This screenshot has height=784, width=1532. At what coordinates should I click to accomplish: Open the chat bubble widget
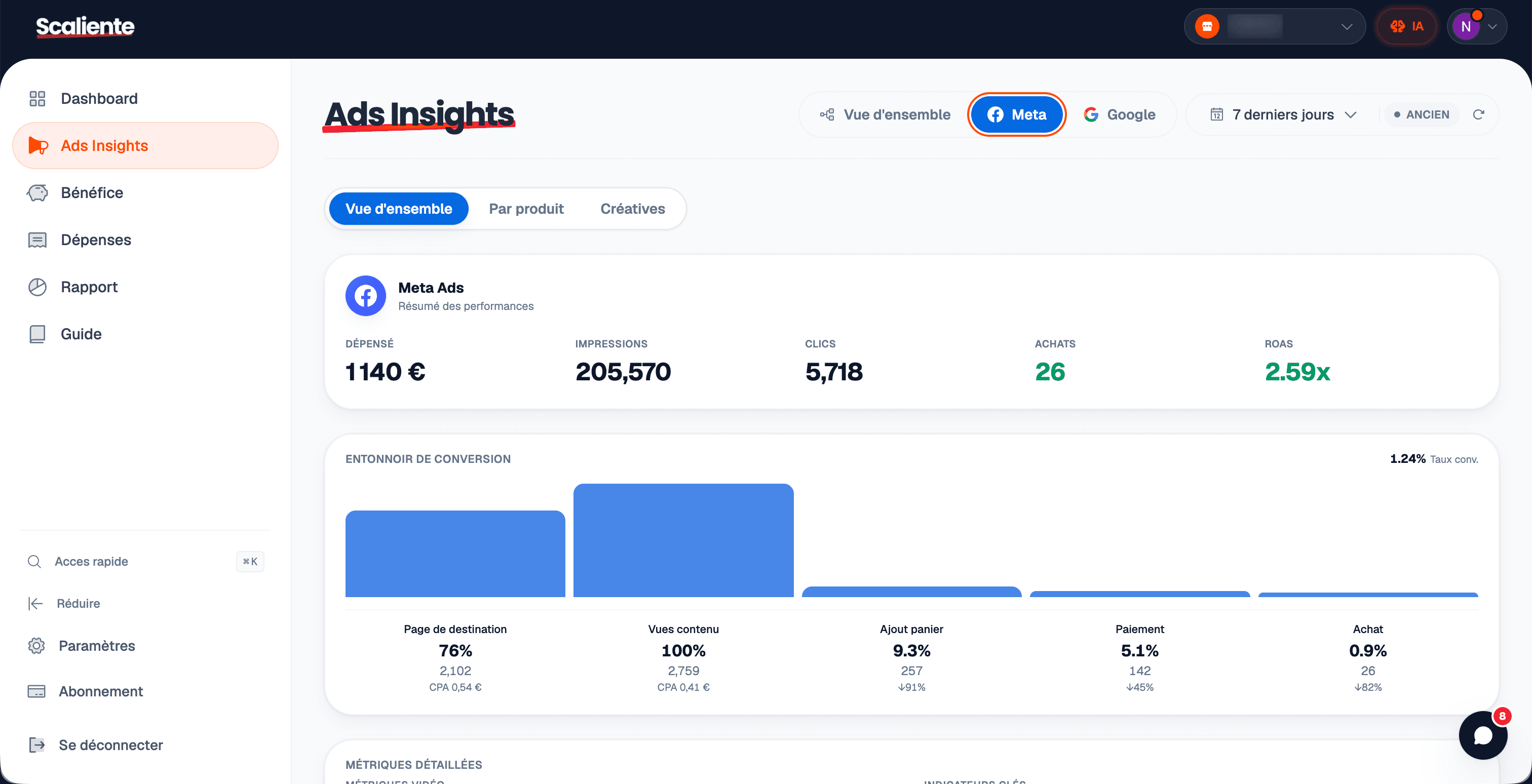1483,735
